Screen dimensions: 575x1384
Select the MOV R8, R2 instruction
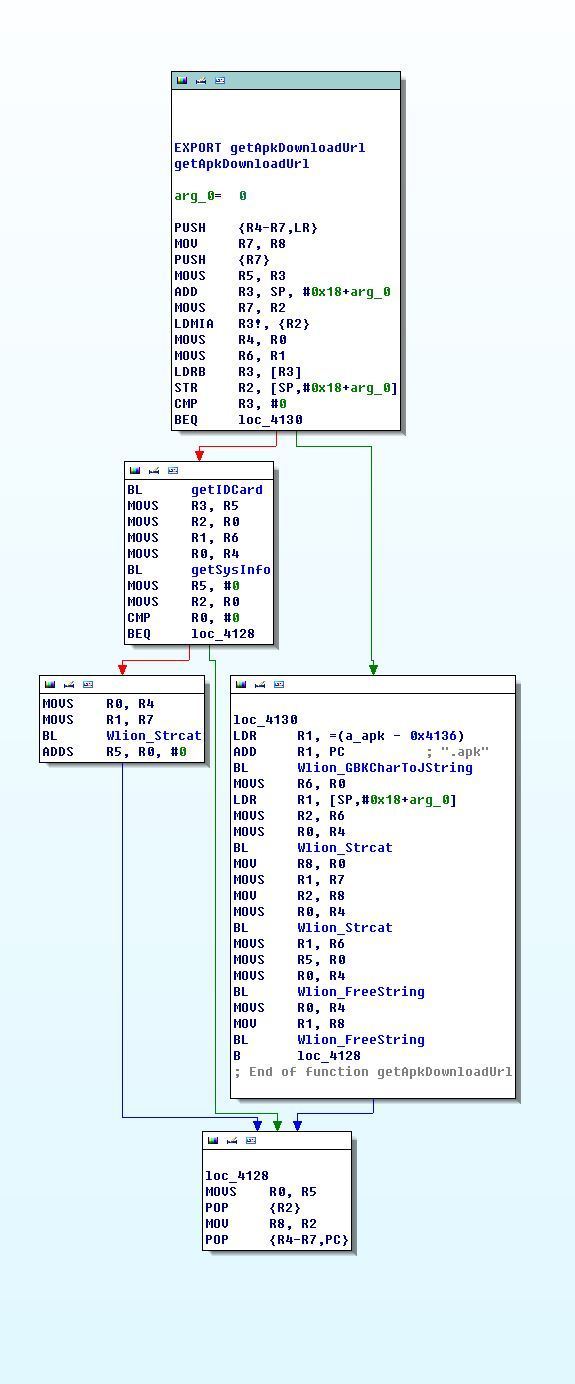261,1224
